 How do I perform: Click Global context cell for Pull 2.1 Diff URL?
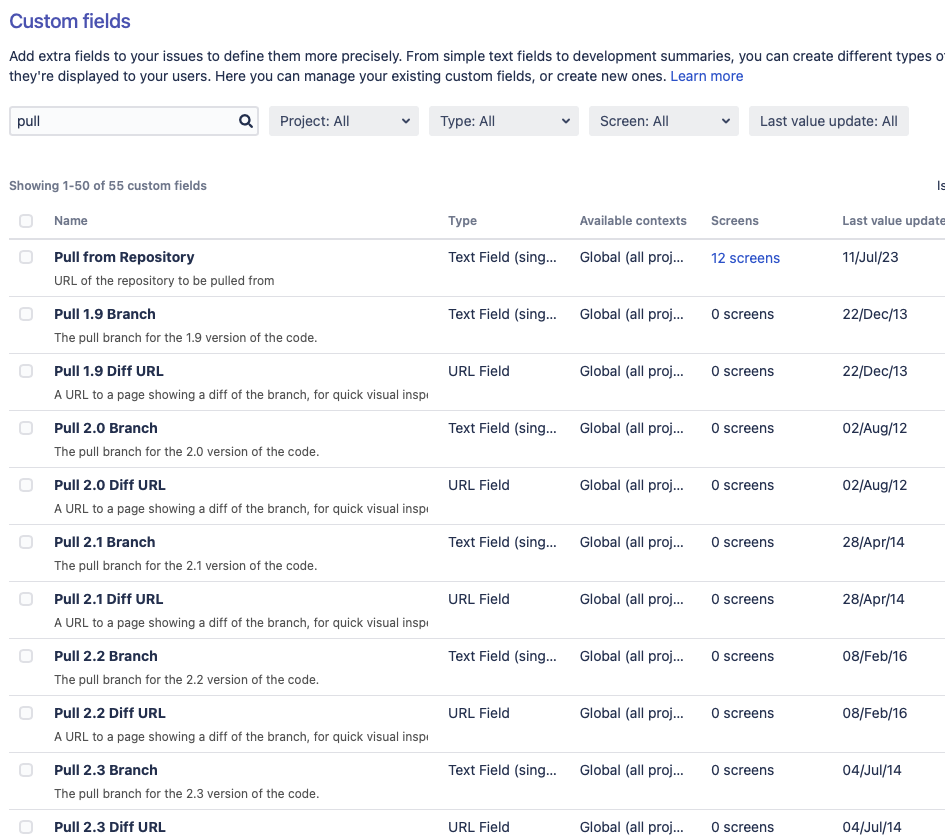[632, 599]
